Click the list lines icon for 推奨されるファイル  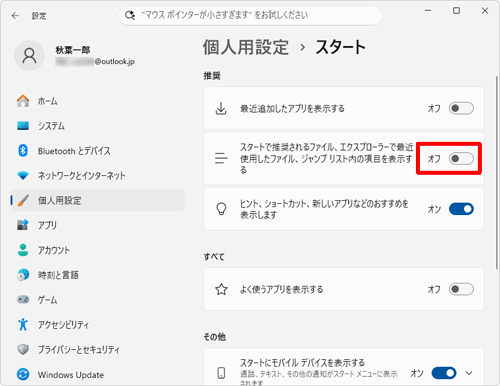coord(221,158)
